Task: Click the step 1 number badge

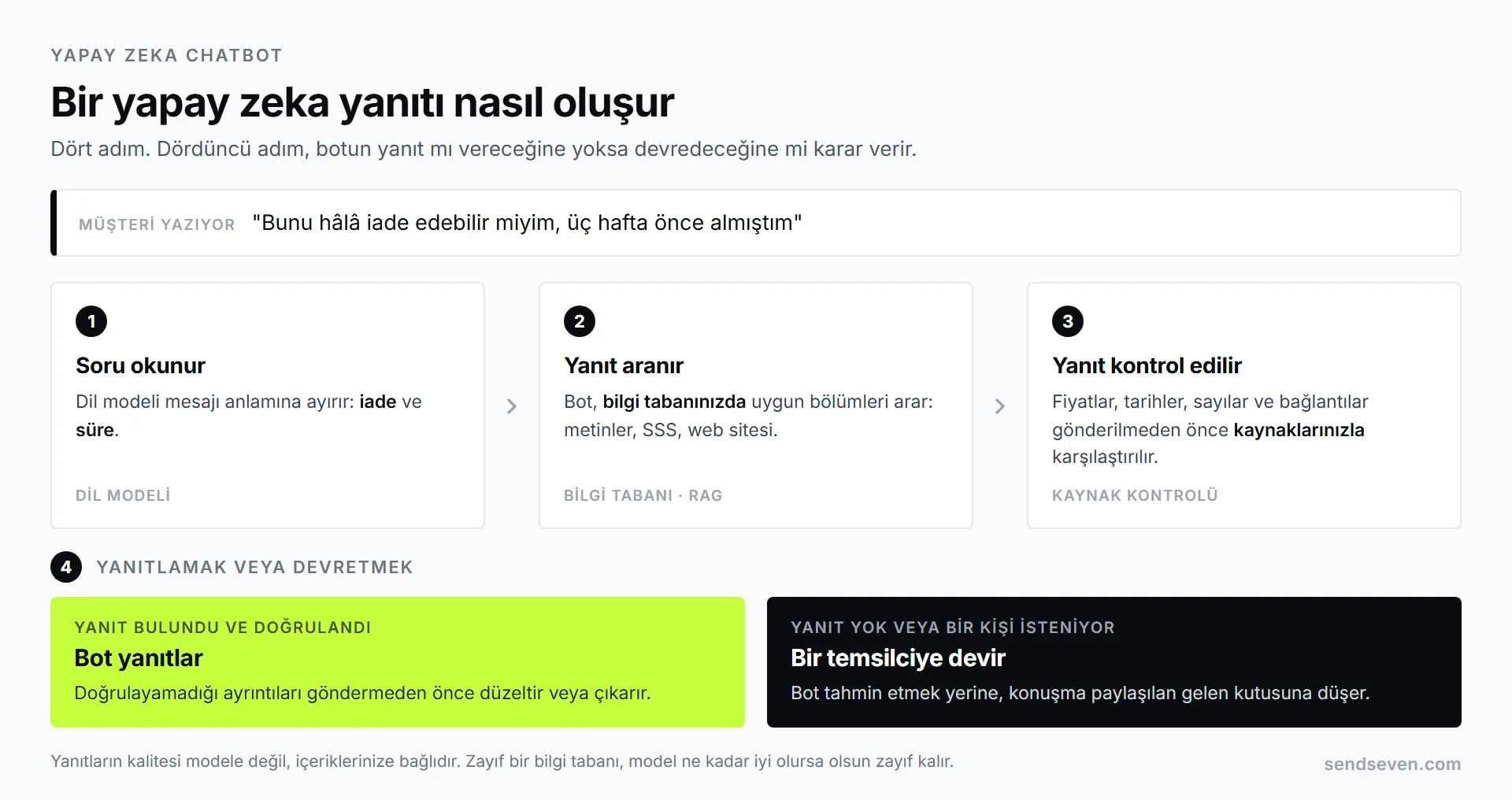Action: pos(91,321)
